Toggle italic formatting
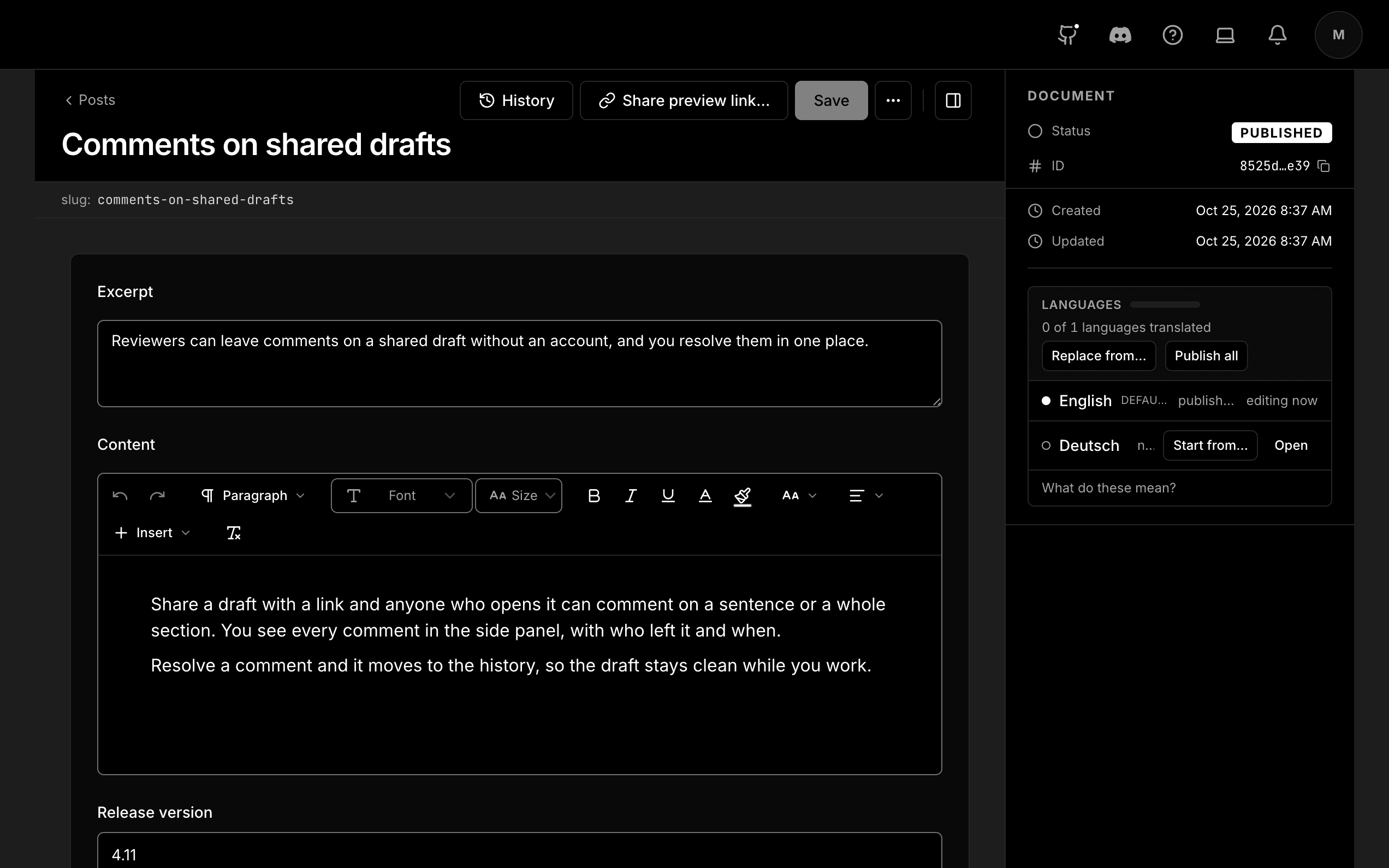1389x868 pixels. tap(631, 496)
